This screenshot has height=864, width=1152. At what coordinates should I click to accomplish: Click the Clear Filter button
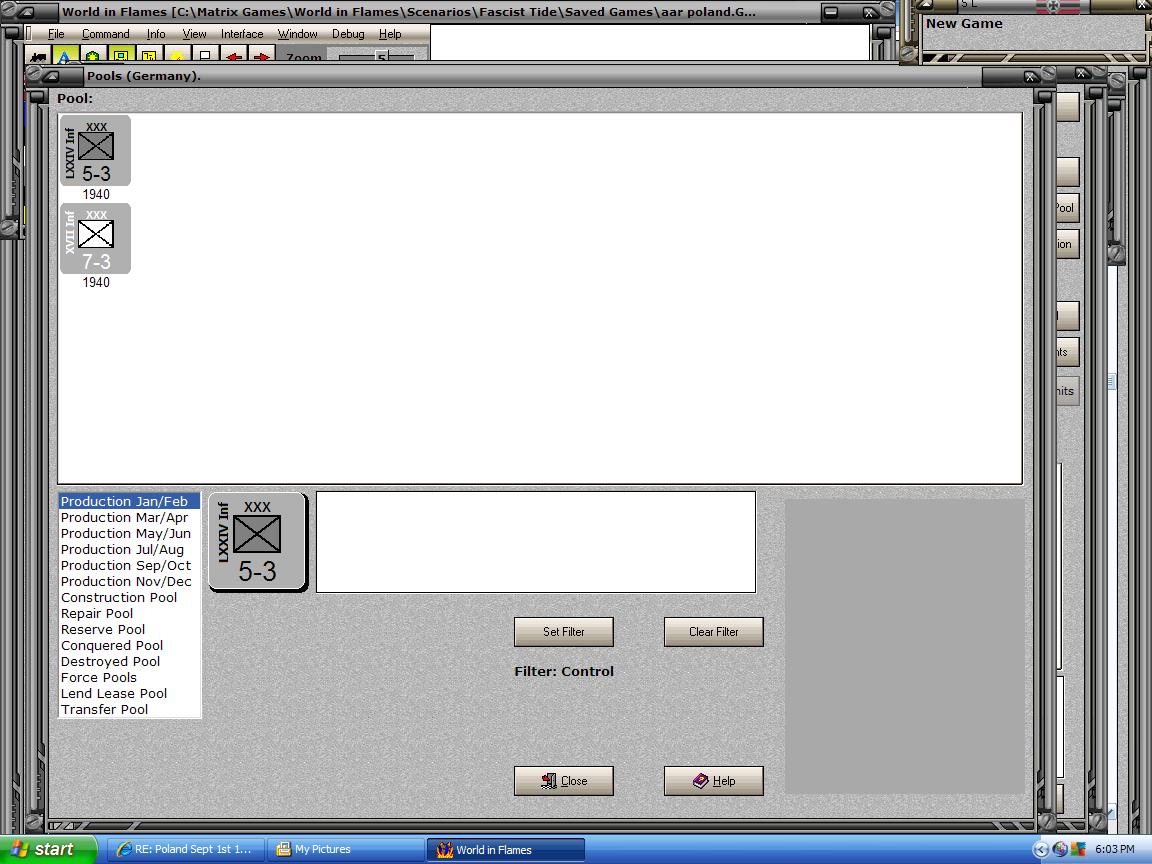[x=713, y=632]
